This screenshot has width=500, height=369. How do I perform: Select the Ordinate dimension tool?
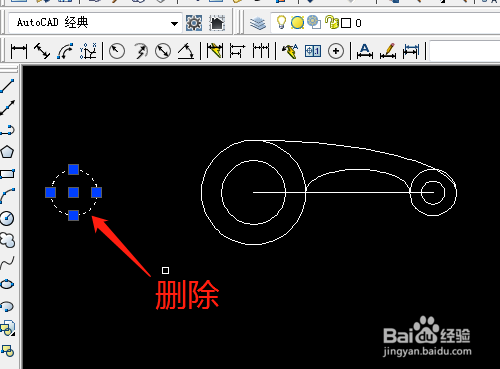pyautogui.click(x=88, y=51)
